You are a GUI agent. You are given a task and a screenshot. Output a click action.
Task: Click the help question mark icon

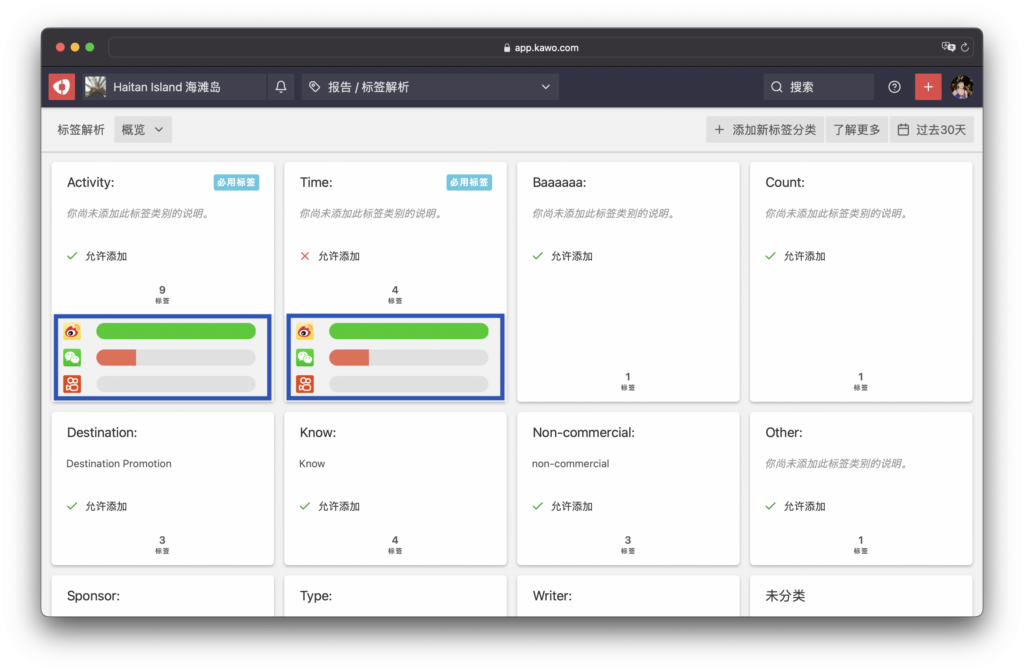pos(894,87)
